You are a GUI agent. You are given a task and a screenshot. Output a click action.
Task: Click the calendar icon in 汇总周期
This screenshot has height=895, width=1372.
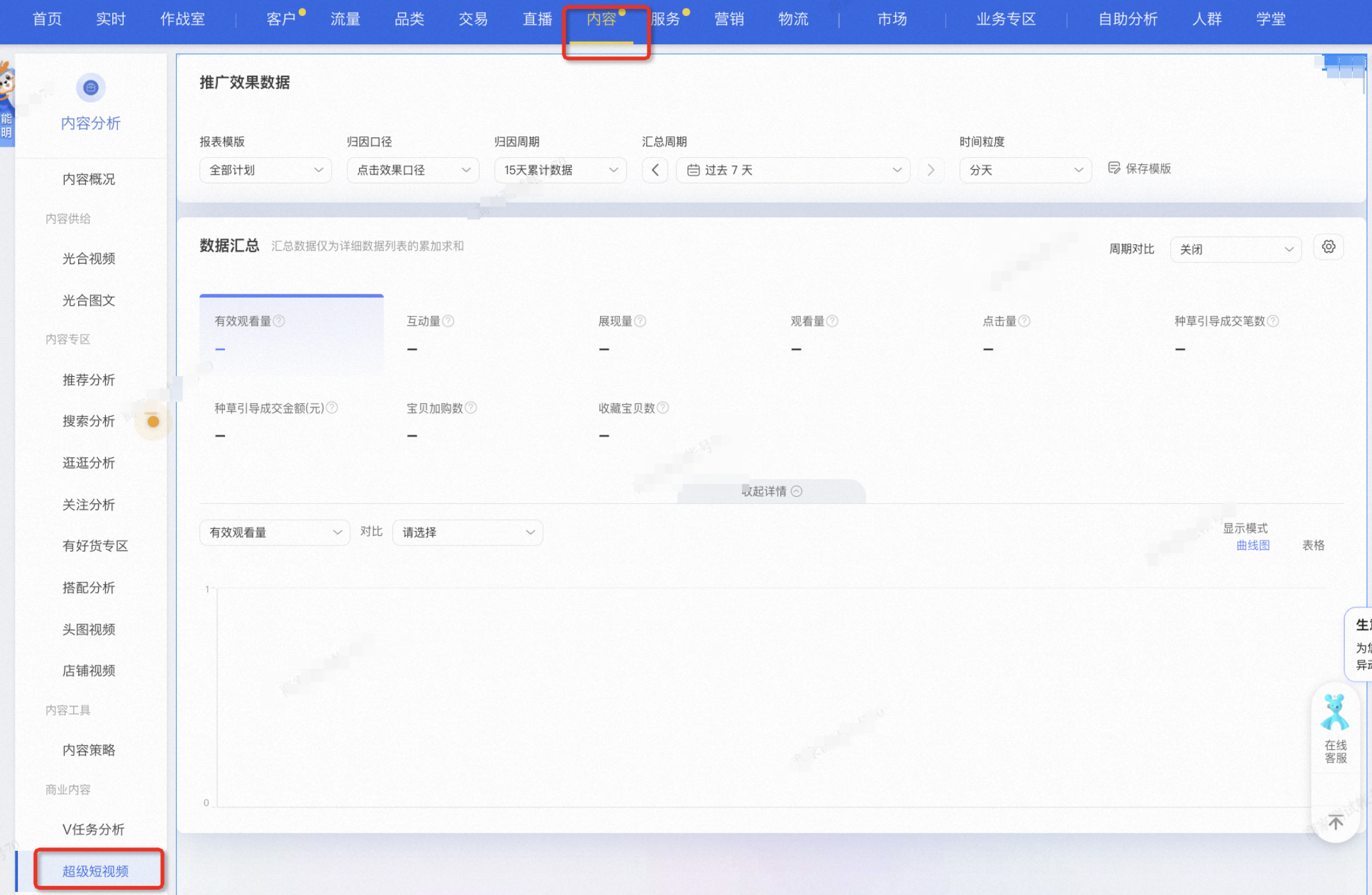(x=693, y=170)
